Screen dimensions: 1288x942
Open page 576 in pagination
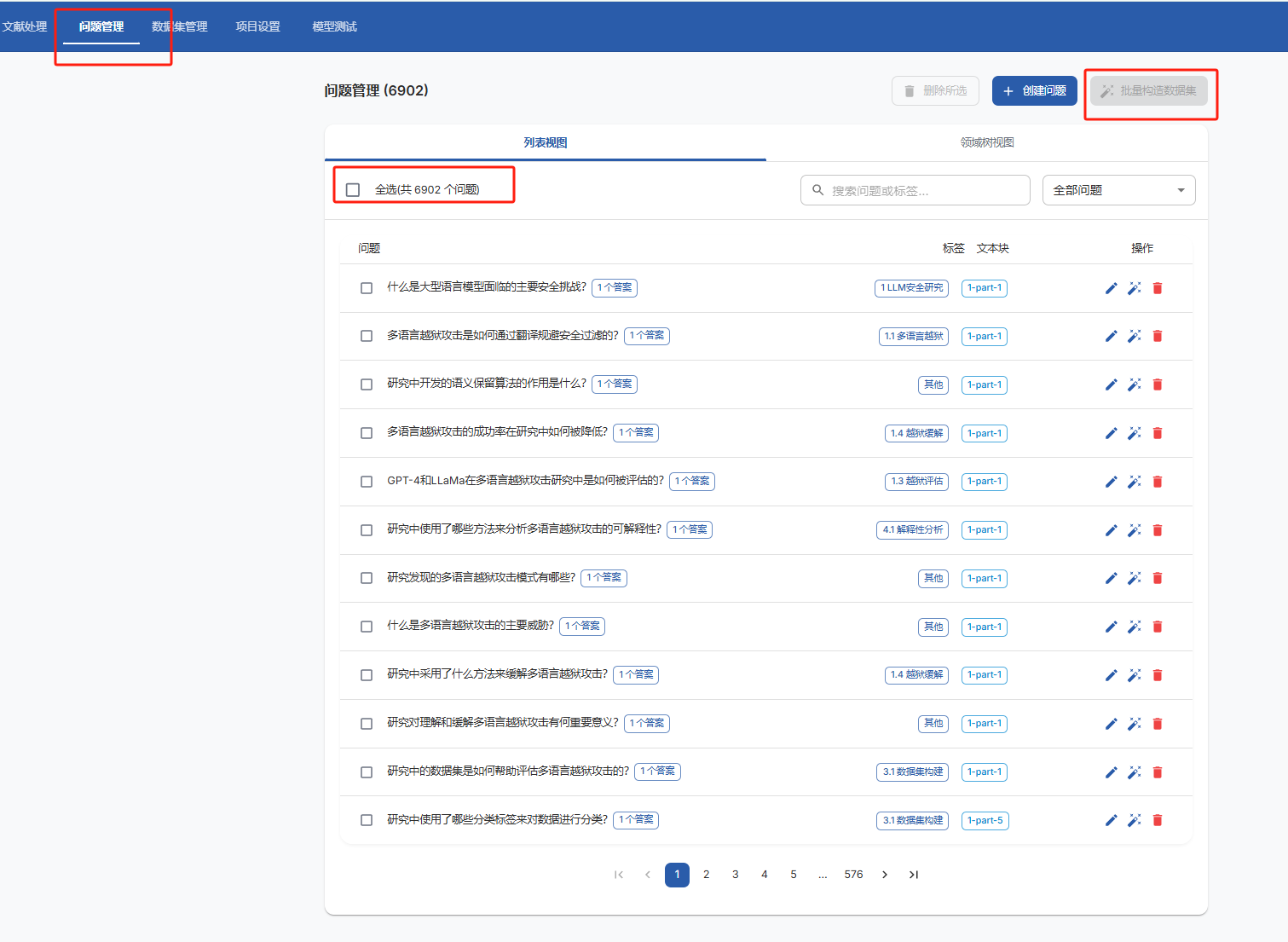point(853,875)
